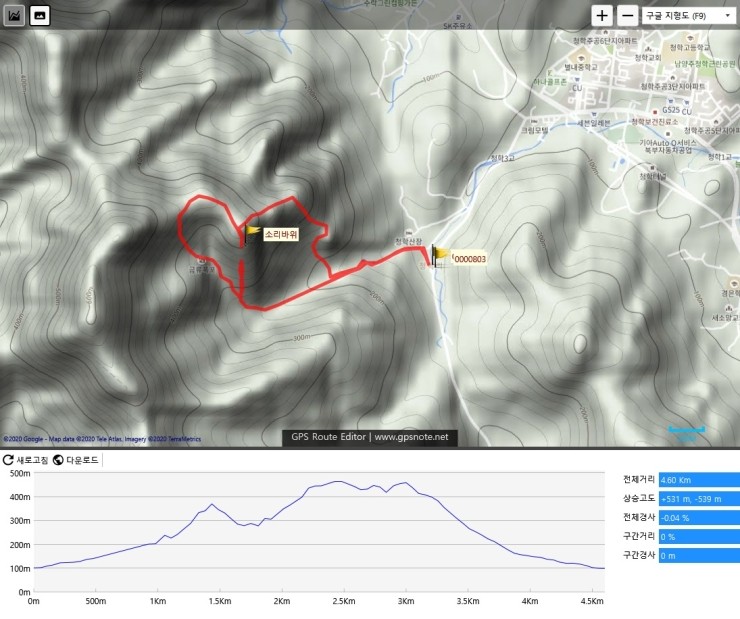Click the 다운로드 label
740x619 pixels.
82,460
